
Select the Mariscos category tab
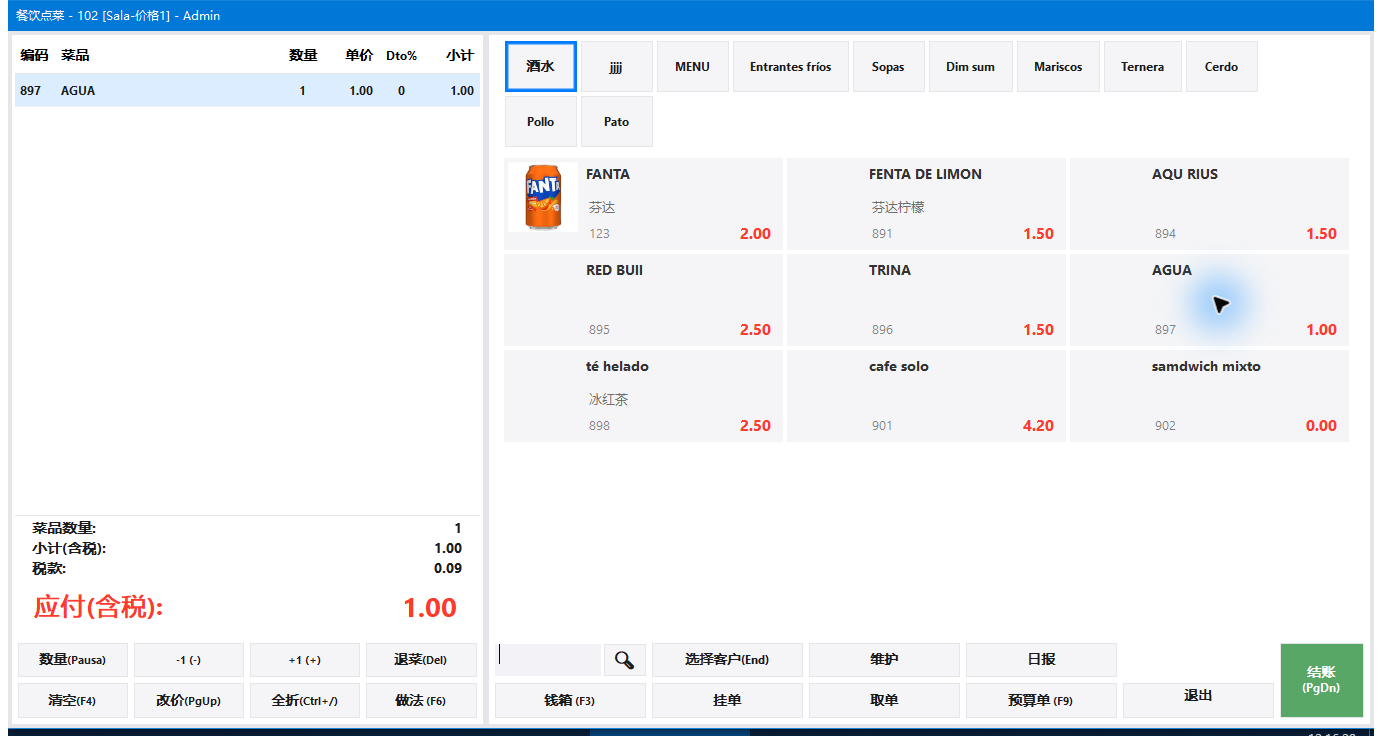click(x=1058, y=67)
